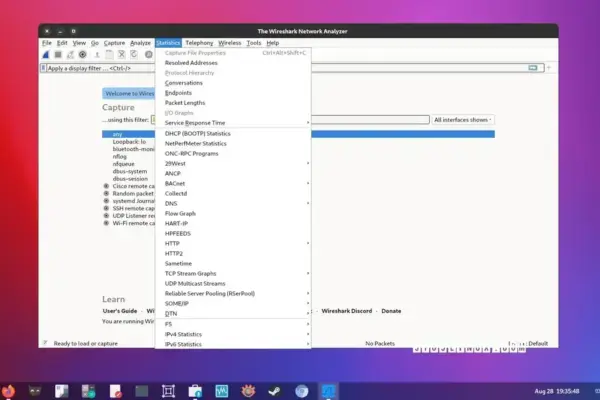600x400 pixels.
Task: Open the Wireless menu
Action: (230, 43)
